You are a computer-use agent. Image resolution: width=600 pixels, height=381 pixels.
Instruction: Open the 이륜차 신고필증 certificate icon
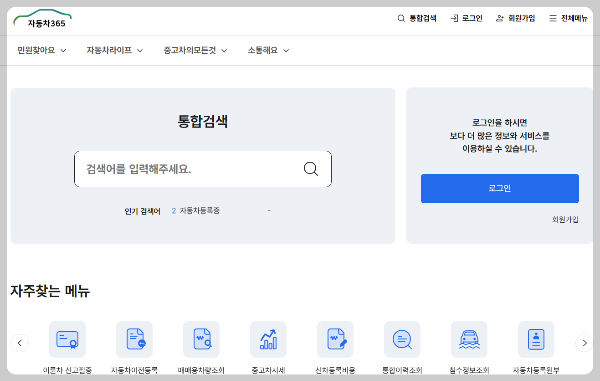click(x=67, y=339)
